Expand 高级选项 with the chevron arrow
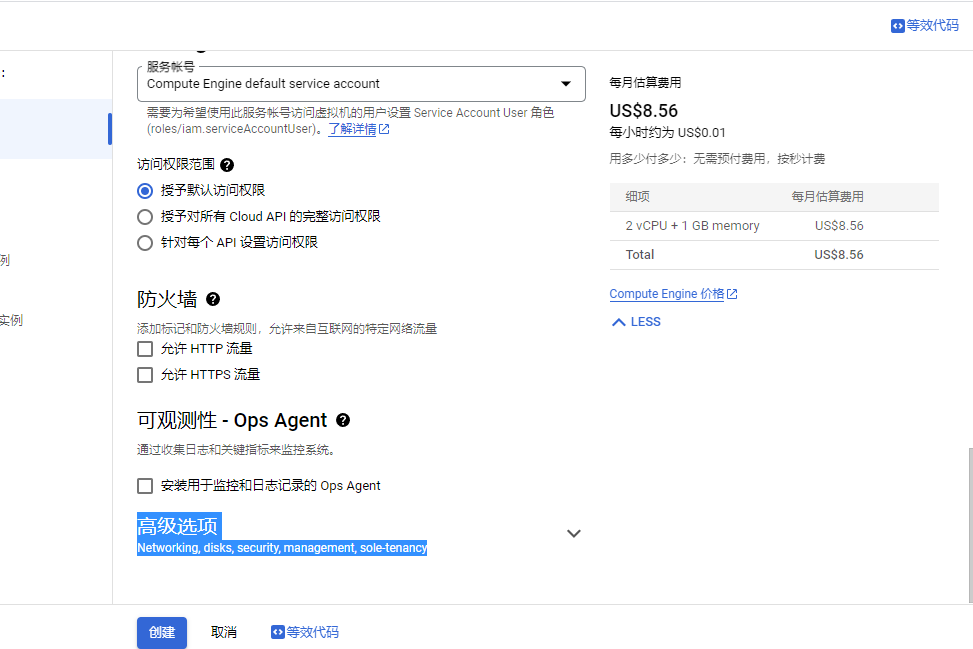Screen dimensions: 973x649 (573, 534)
